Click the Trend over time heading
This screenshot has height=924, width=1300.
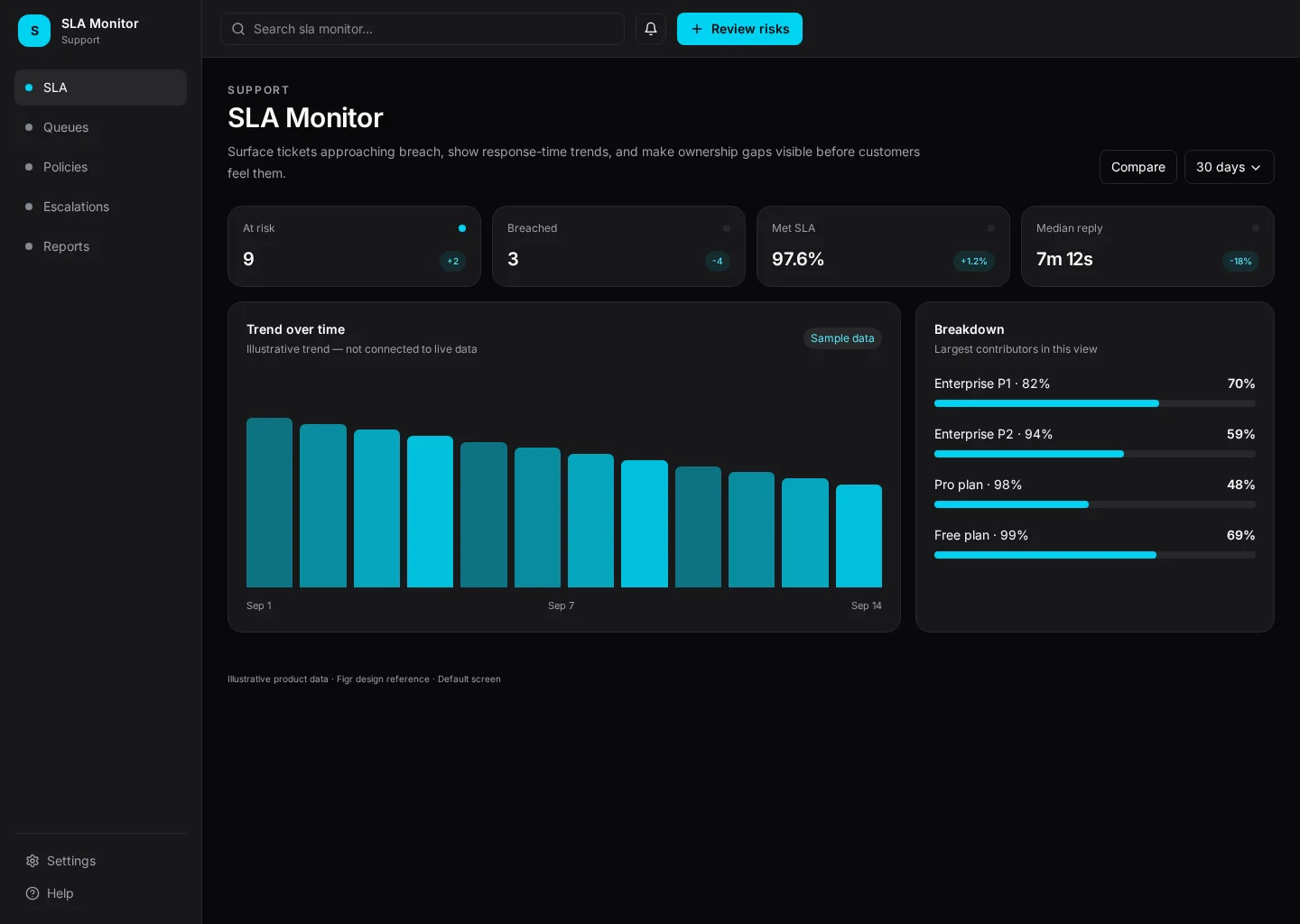pos(295,329)
